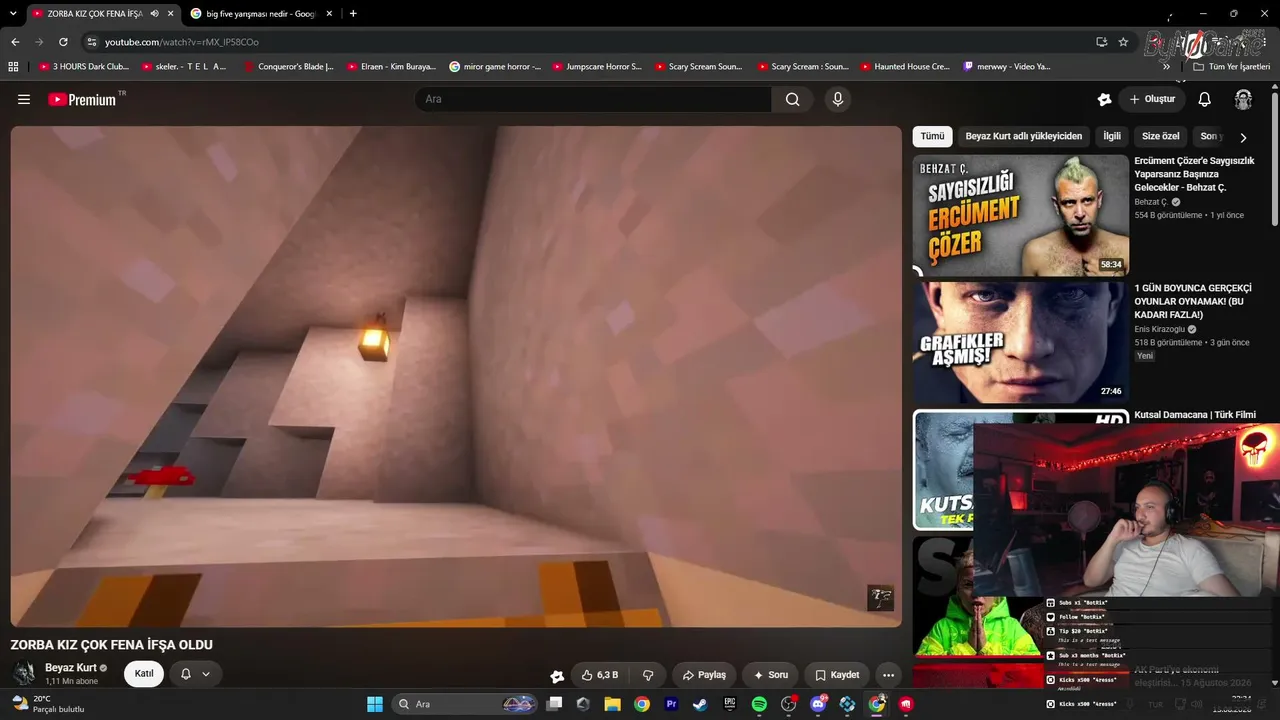Open the weather widget showing 20°C
The height and width of the screenshot is (720, 1280).
48,704
